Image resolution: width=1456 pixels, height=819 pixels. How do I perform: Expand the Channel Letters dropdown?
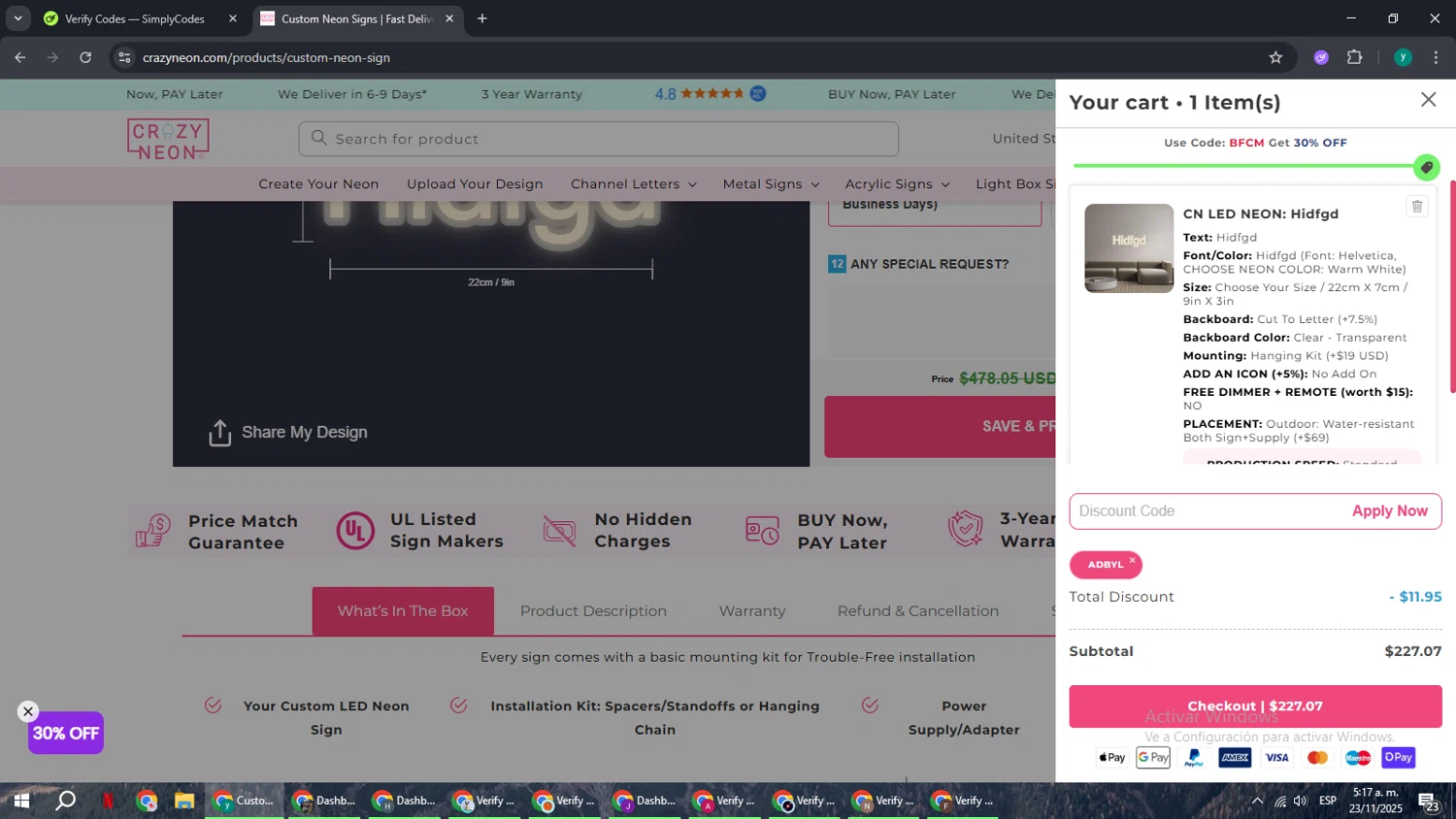pyautogui.click(x=633, y=184)
